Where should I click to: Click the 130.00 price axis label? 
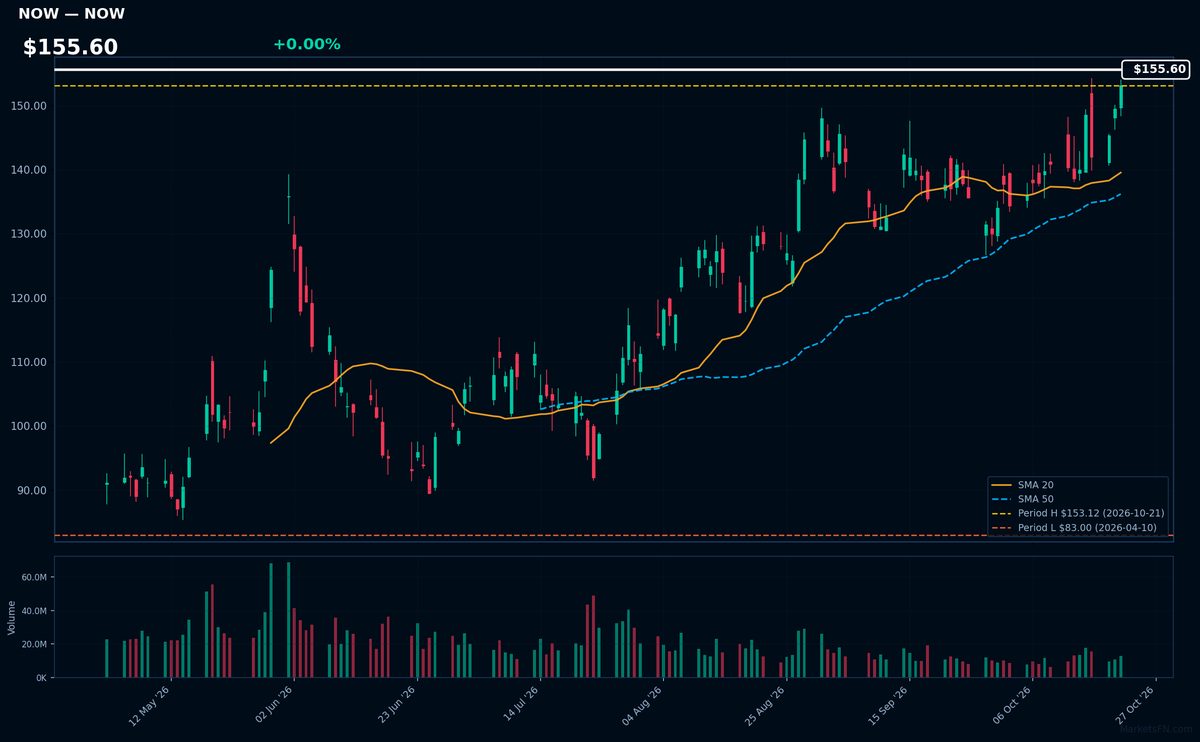point(30,234)
